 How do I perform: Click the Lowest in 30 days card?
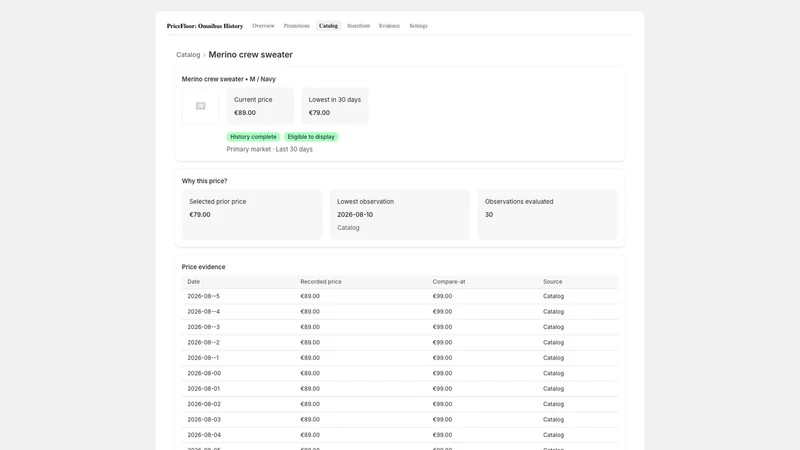335,106
